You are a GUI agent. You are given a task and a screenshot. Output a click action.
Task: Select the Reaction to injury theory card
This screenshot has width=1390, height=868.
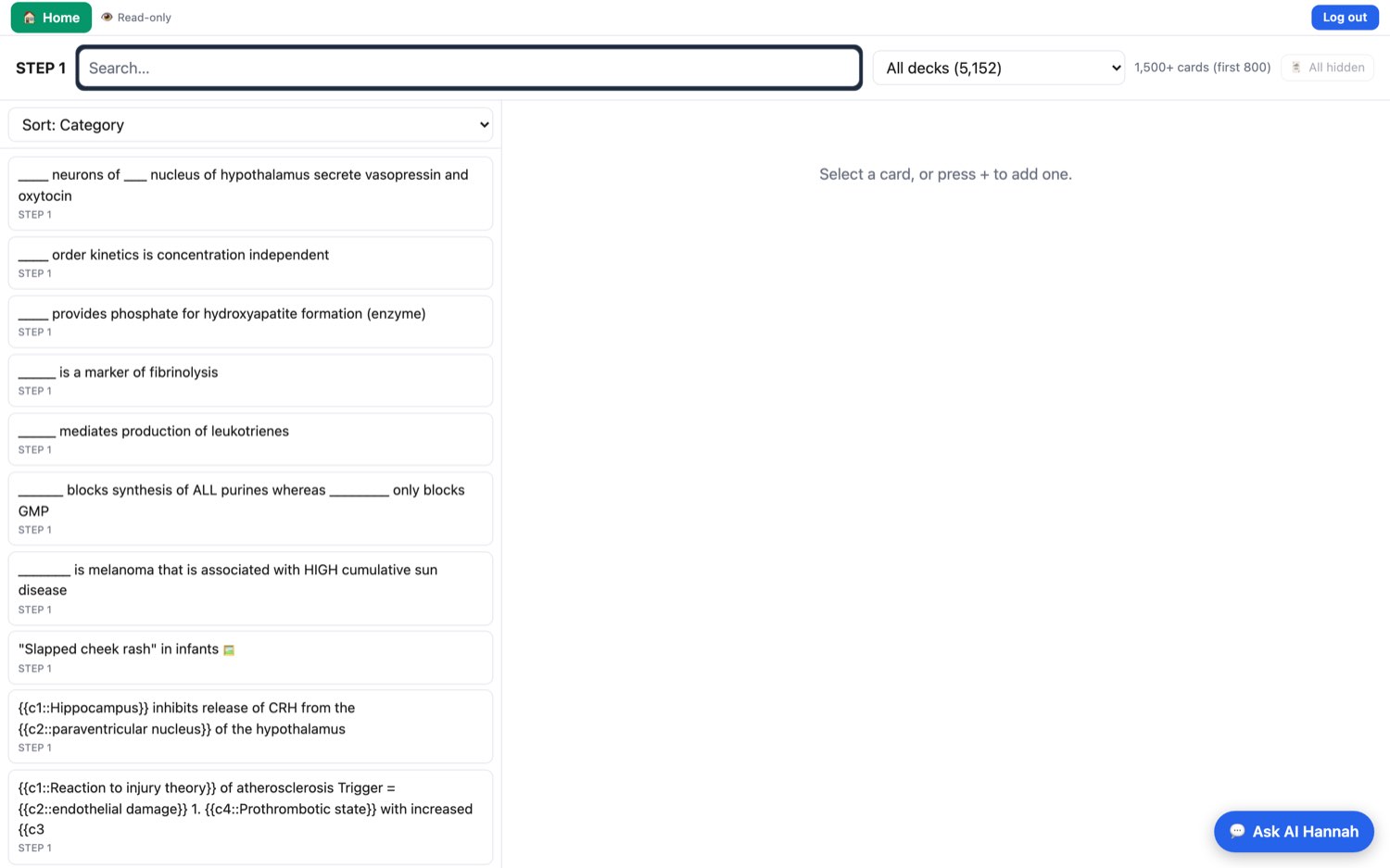click(x=250, y=816)
